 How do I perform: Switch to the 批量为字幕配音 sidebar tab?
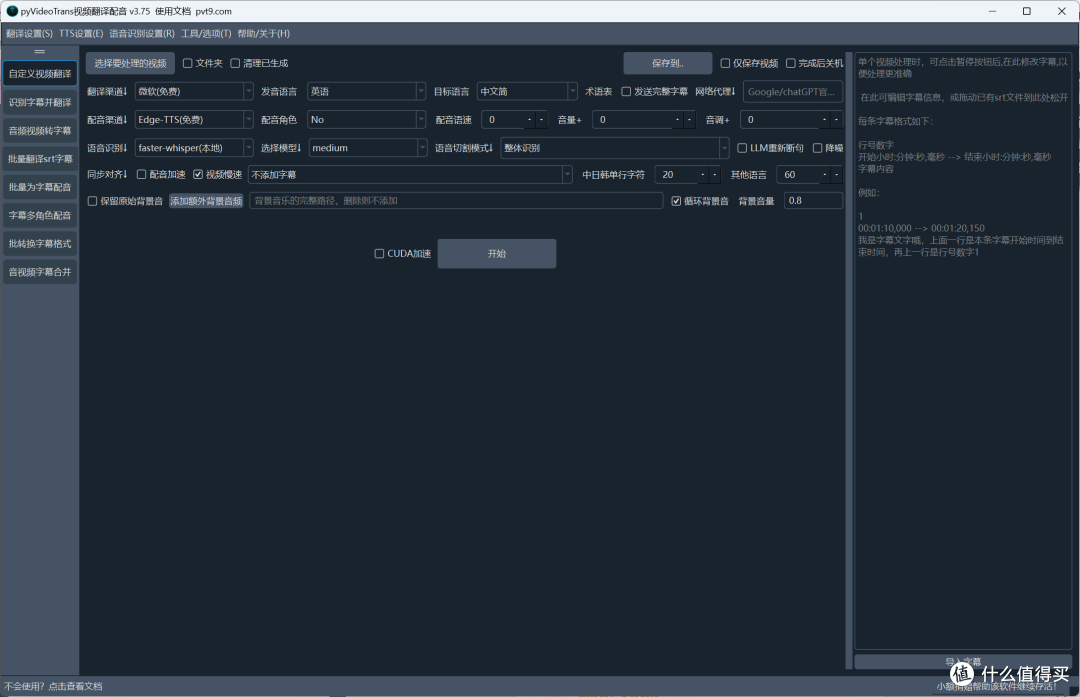click(40, 187)
